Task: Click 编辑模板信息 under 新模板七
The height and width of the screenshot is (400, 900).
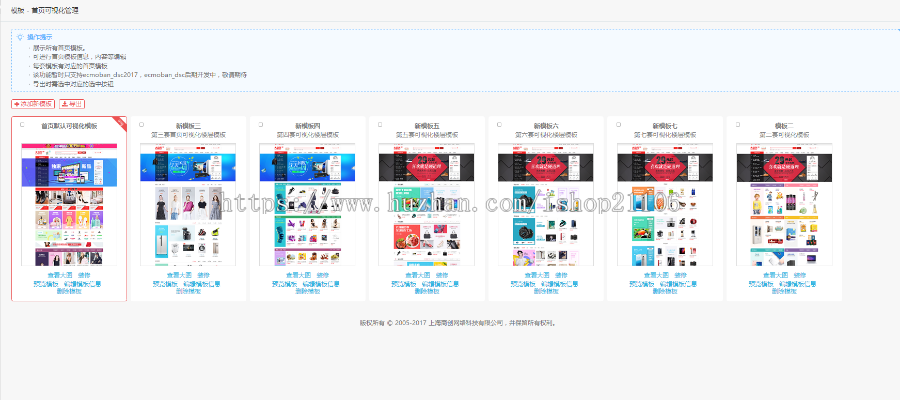Action: (x=678, y=284)
